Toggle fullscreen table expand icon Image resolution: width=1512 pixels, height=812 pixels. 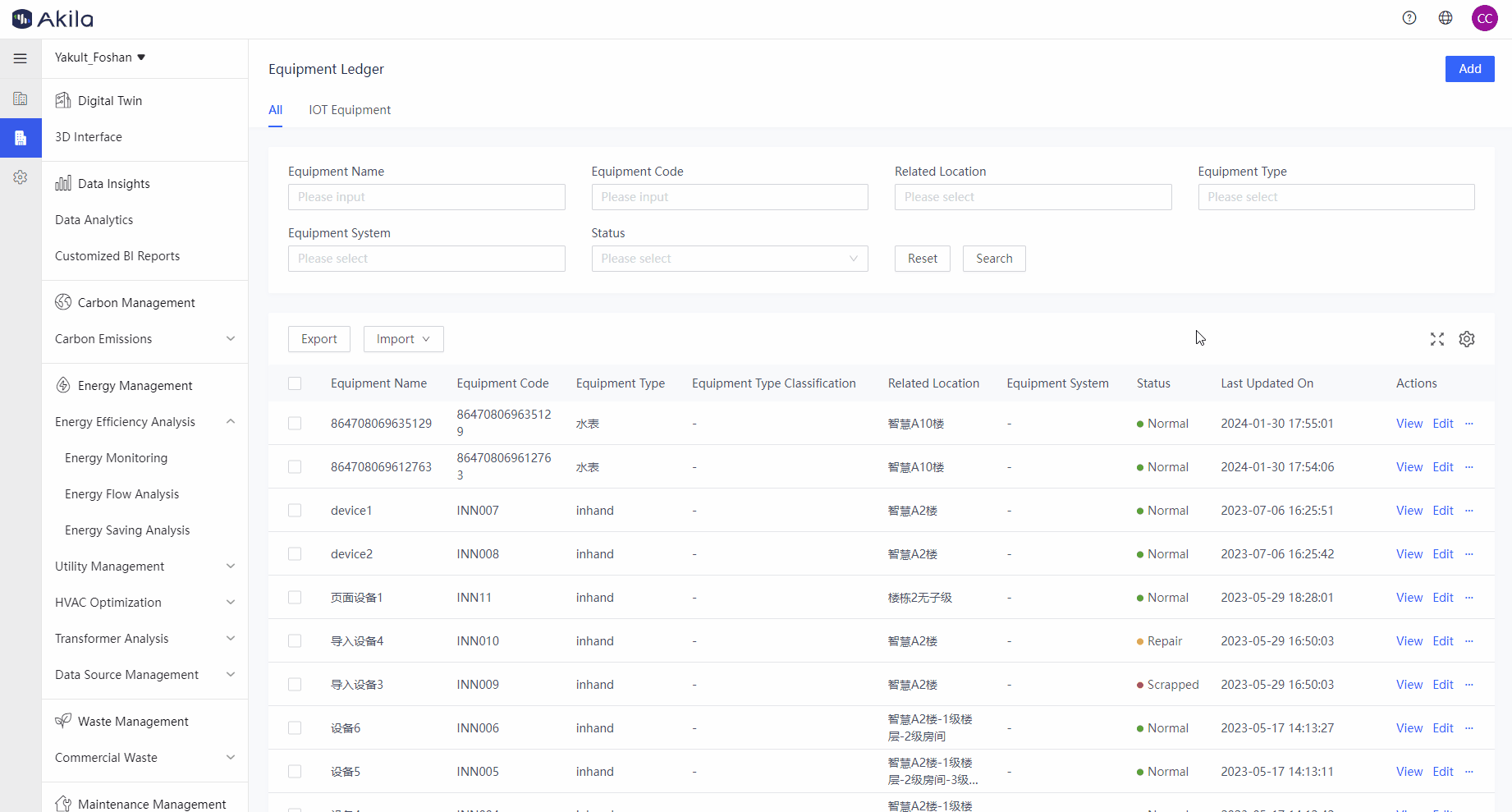click(x=1437, y=339)
